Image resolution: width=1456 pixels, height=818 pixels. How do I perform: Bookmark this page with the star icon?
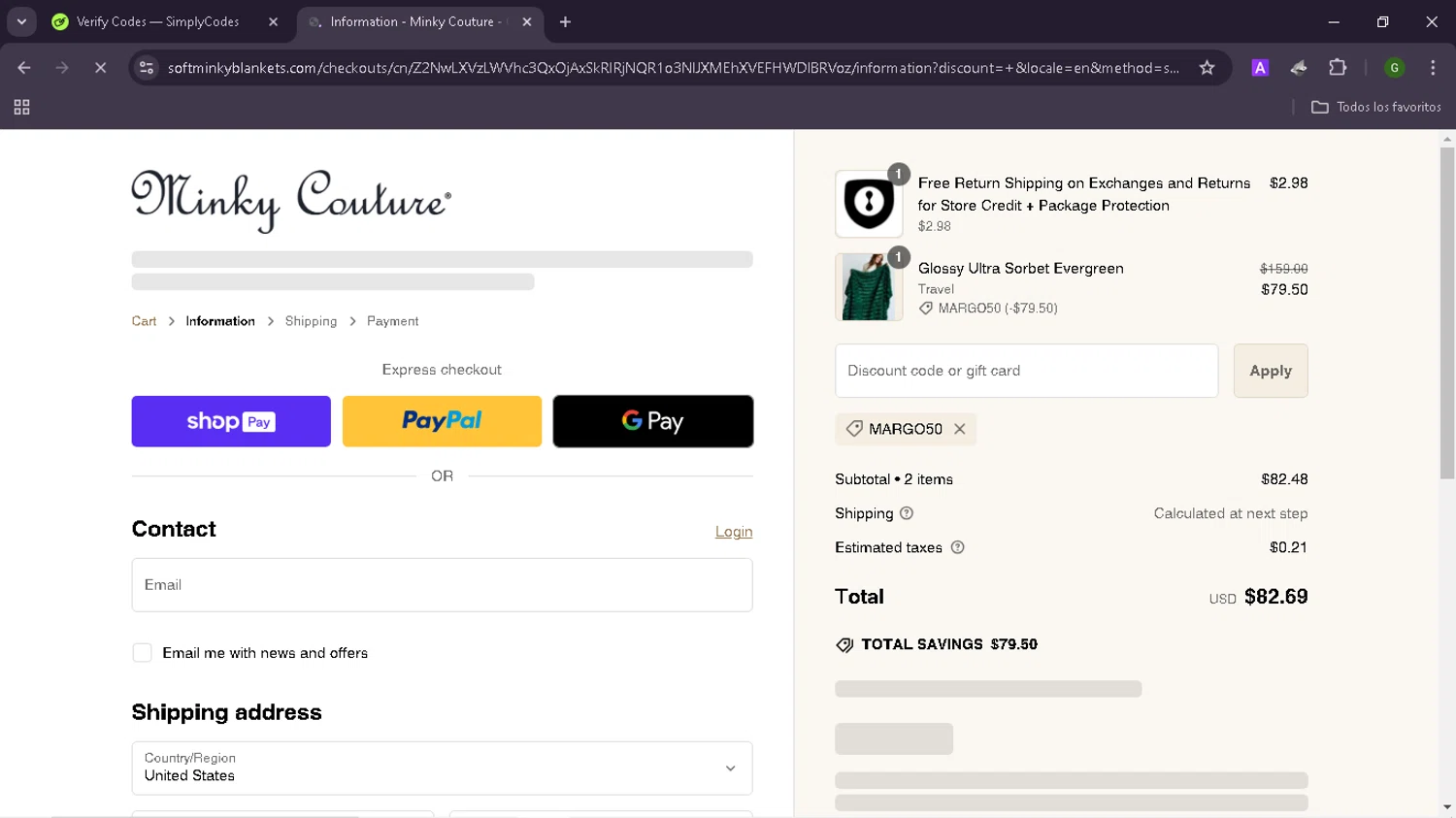coord(1207,68)
